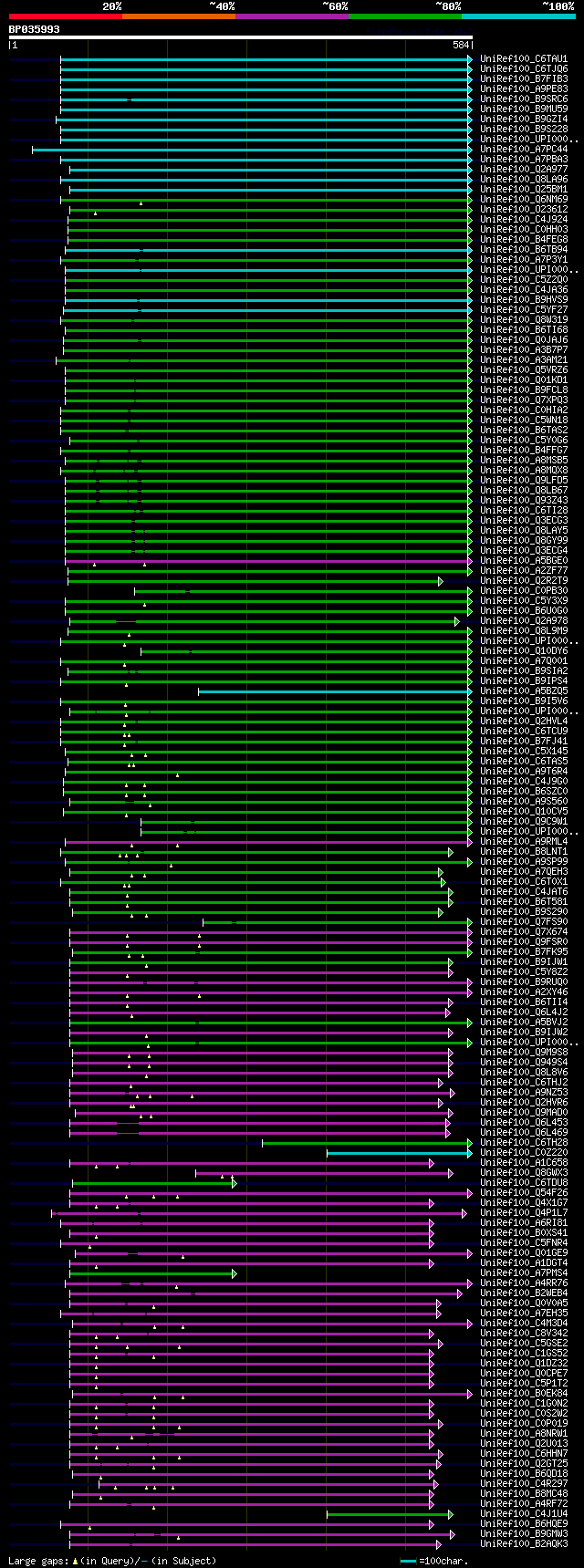Select hit label UniRef100_Q6NM69

point(524,200)
